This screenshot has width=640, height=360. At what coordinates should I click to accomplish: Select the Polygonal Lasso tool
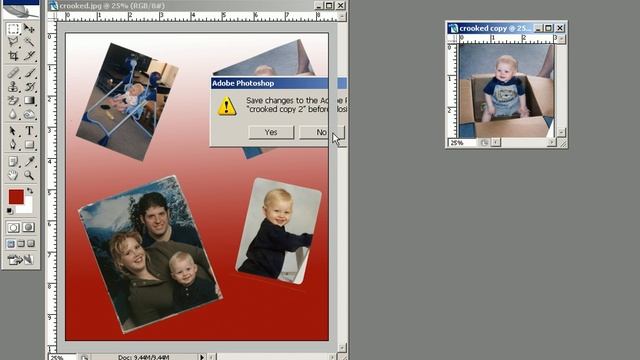(x=13, y=42)
